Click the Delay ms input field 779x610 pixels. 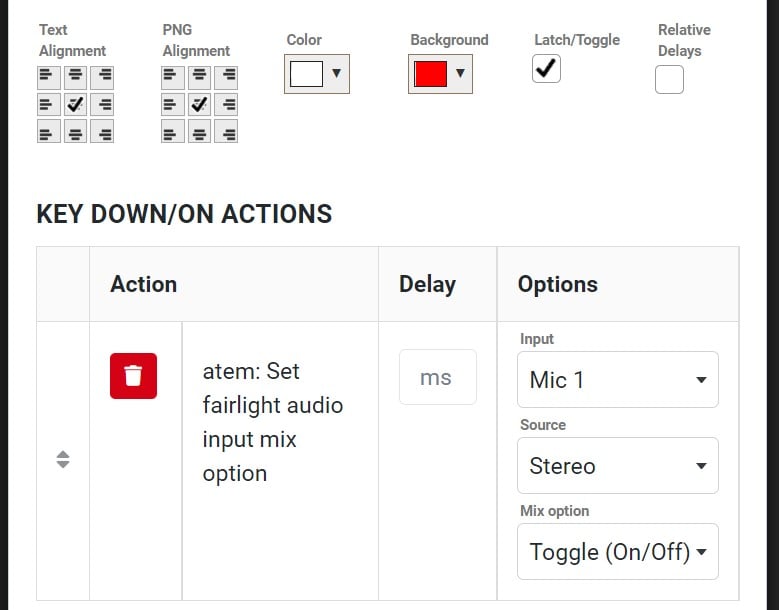tap(438, 377)
